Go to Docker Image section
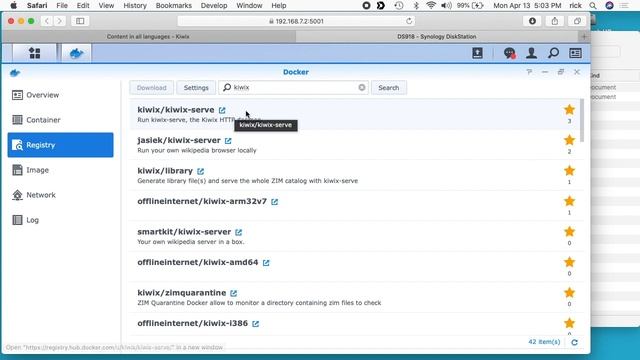 [60, 170]
